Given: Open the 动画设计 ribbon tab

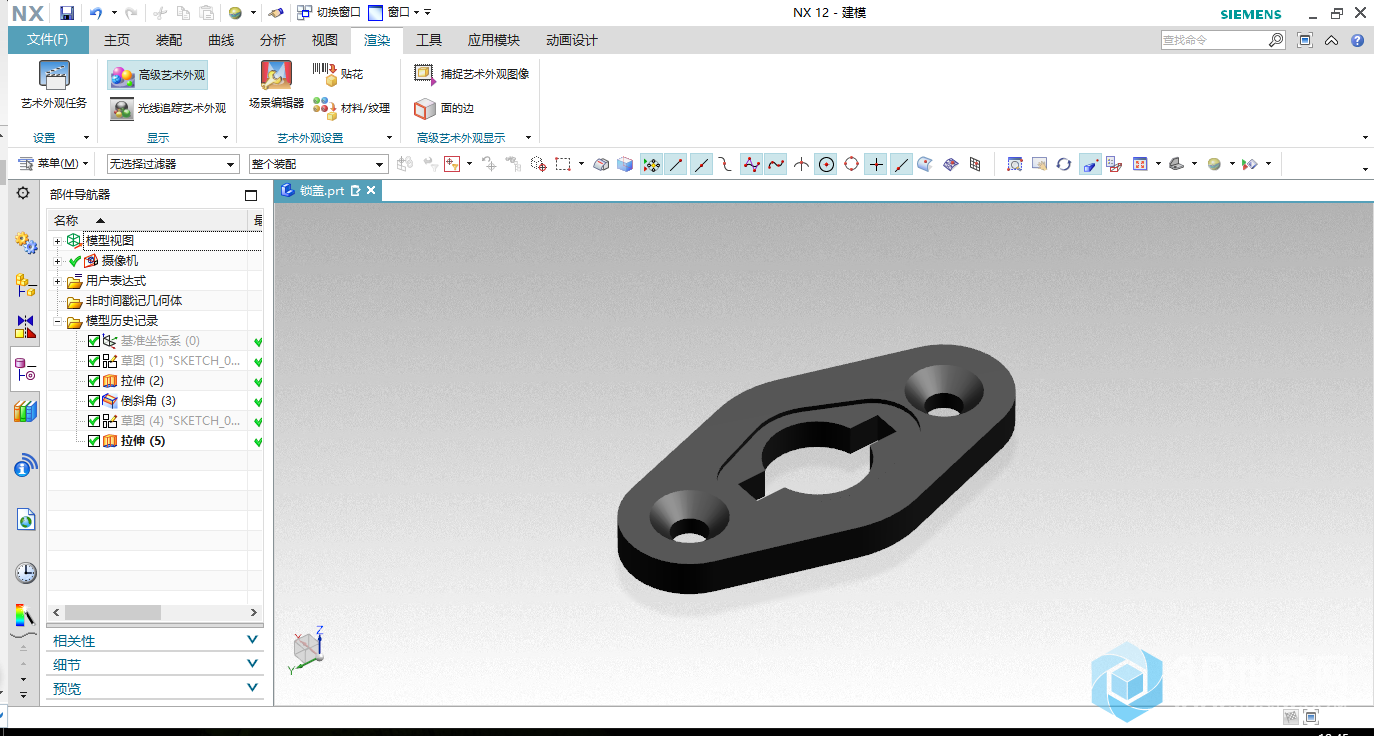Looking at the screenshot, I should (x=572, y=40).
